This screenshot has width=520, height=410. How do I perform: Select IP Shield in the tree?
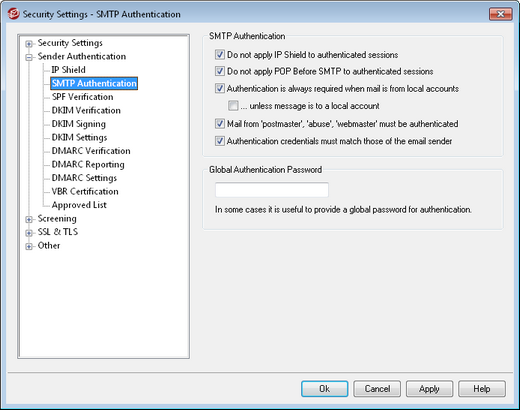pyautogui.click(x=69, y=70)
